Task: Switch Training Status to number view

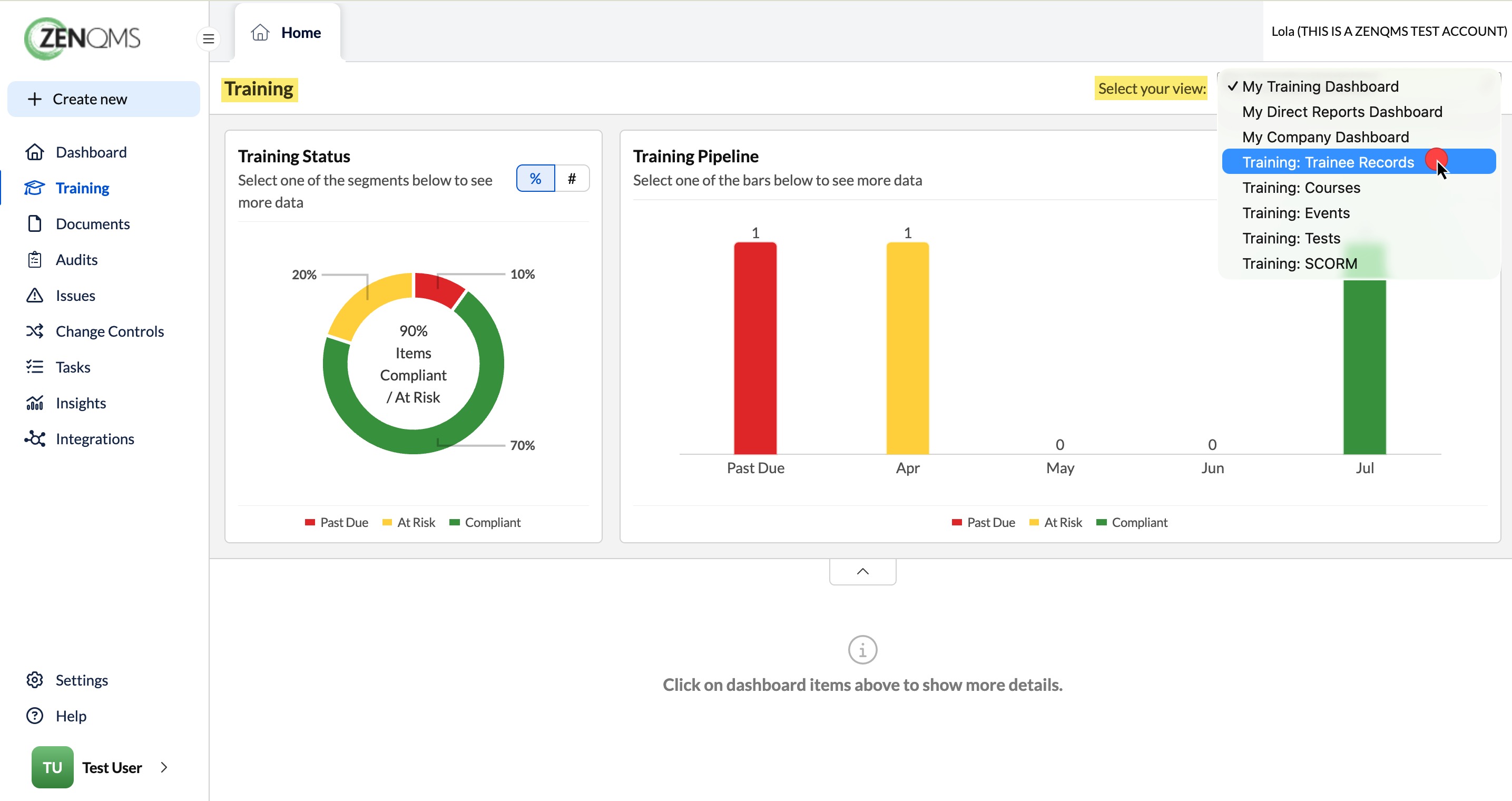Action: (572, 178)
